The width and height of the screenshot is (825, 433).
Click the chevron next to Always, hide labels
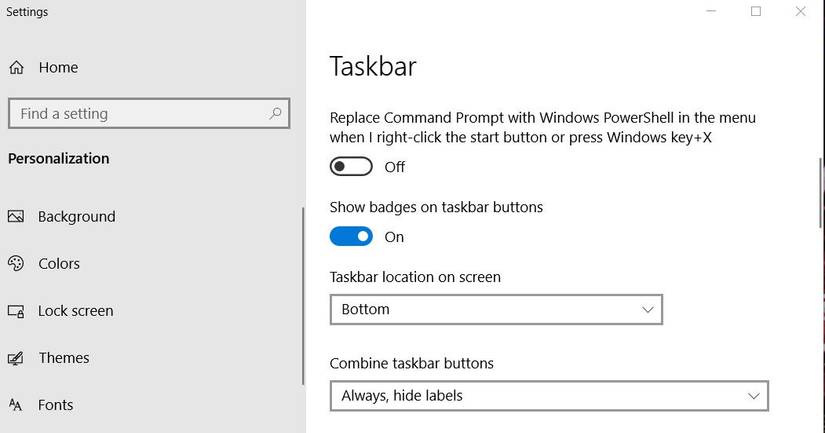[x=754, y=396]
